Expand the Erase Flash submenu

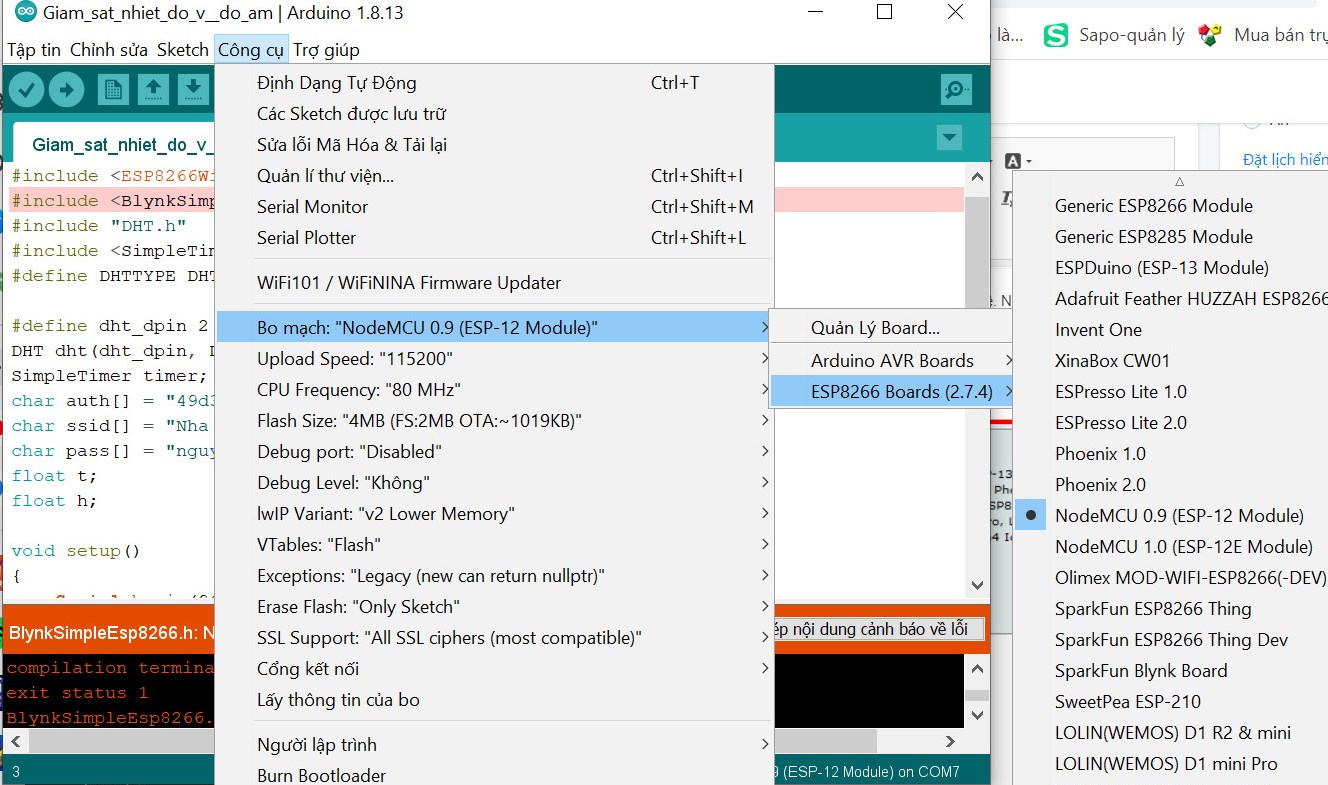pos(495,607)
